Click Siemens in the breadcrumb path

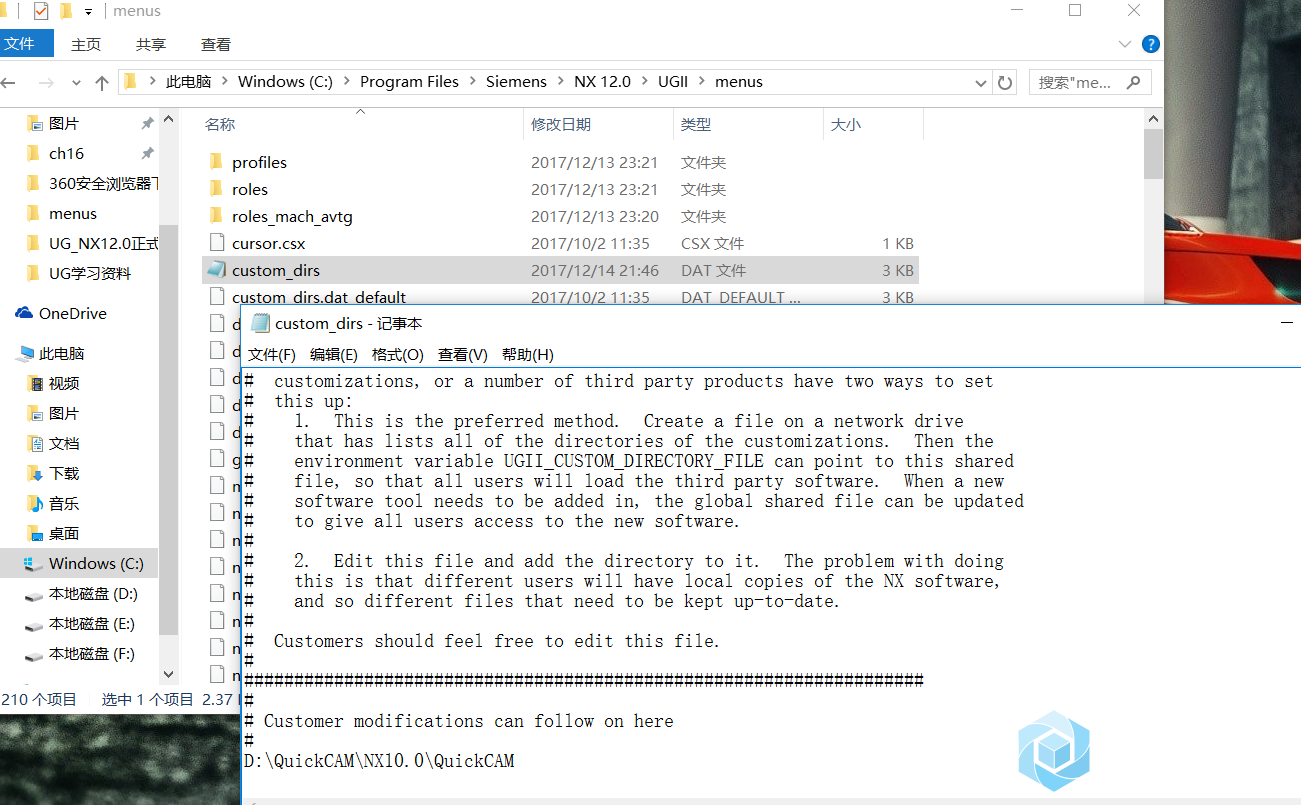point(516,82)
